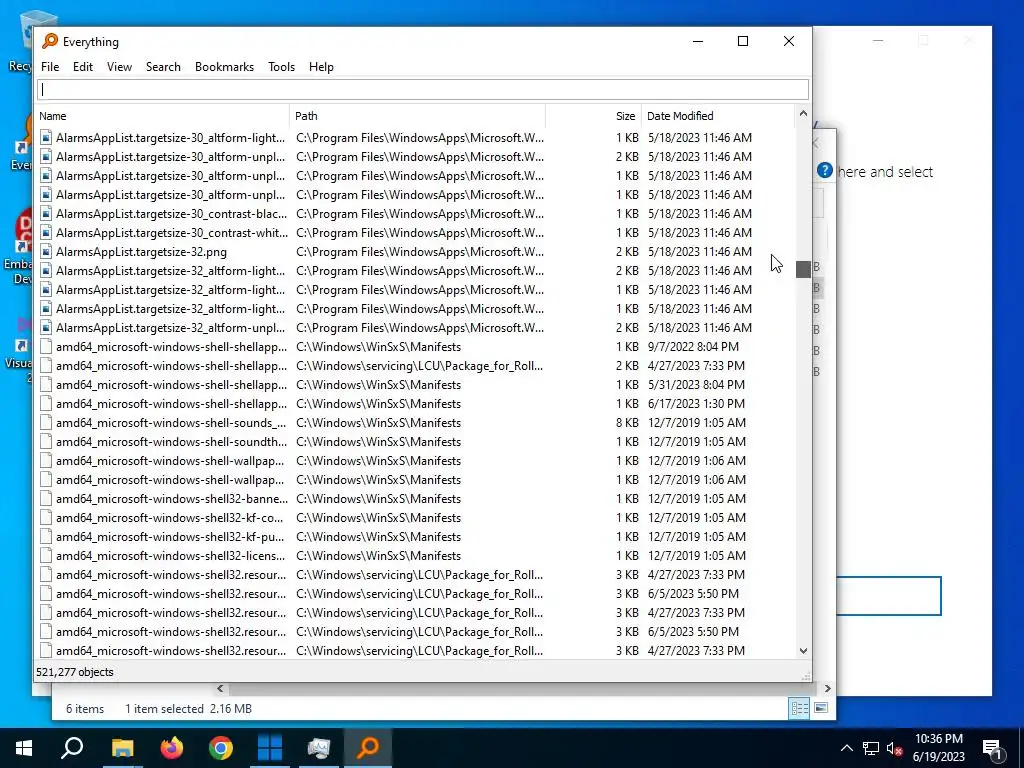Open taskbar Search magnifier
Viewport: 1024px width, 768px height.
(x=72, y=748)
